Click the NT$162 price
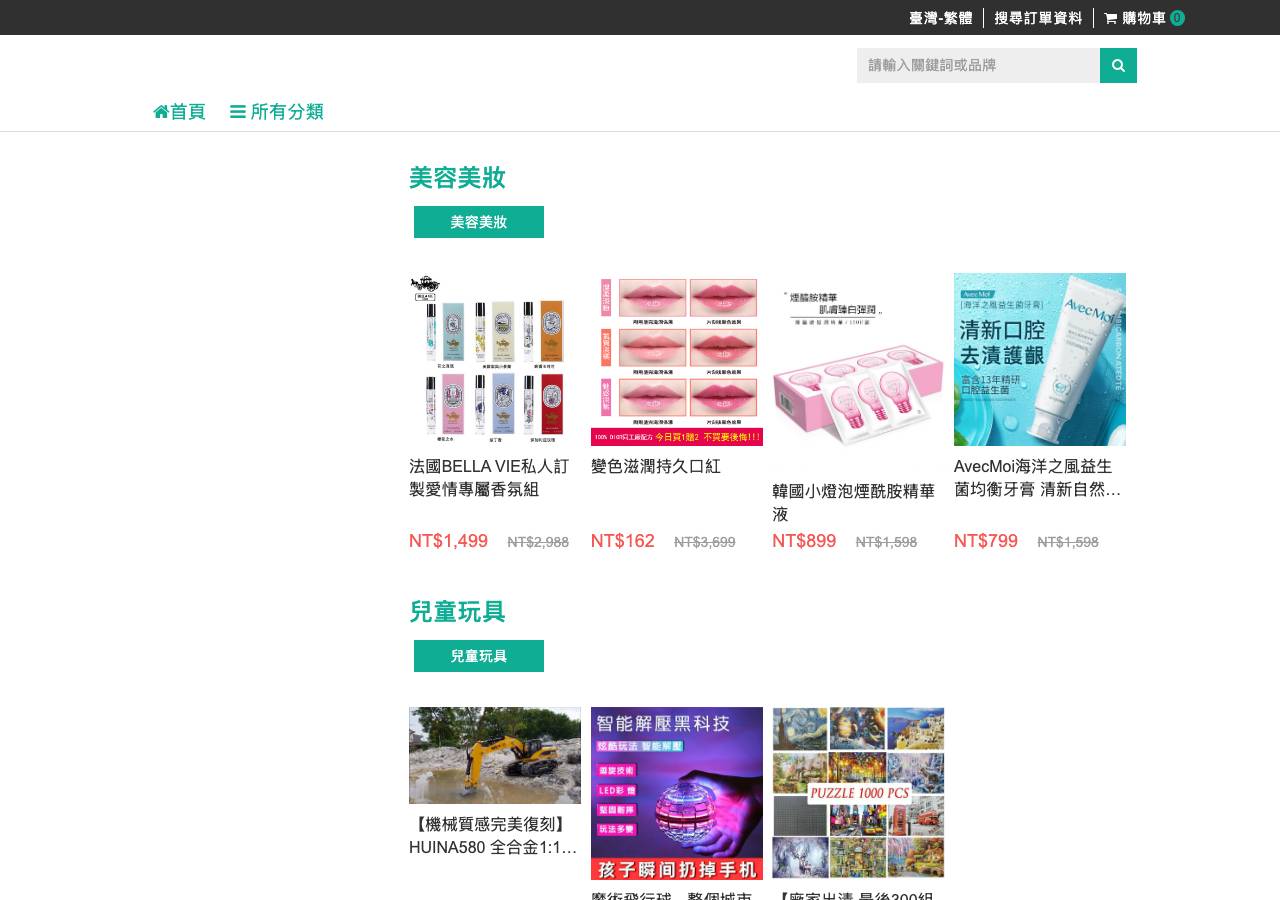The image size is (1280, 900). pyautogui.click(x=623, y=541)
